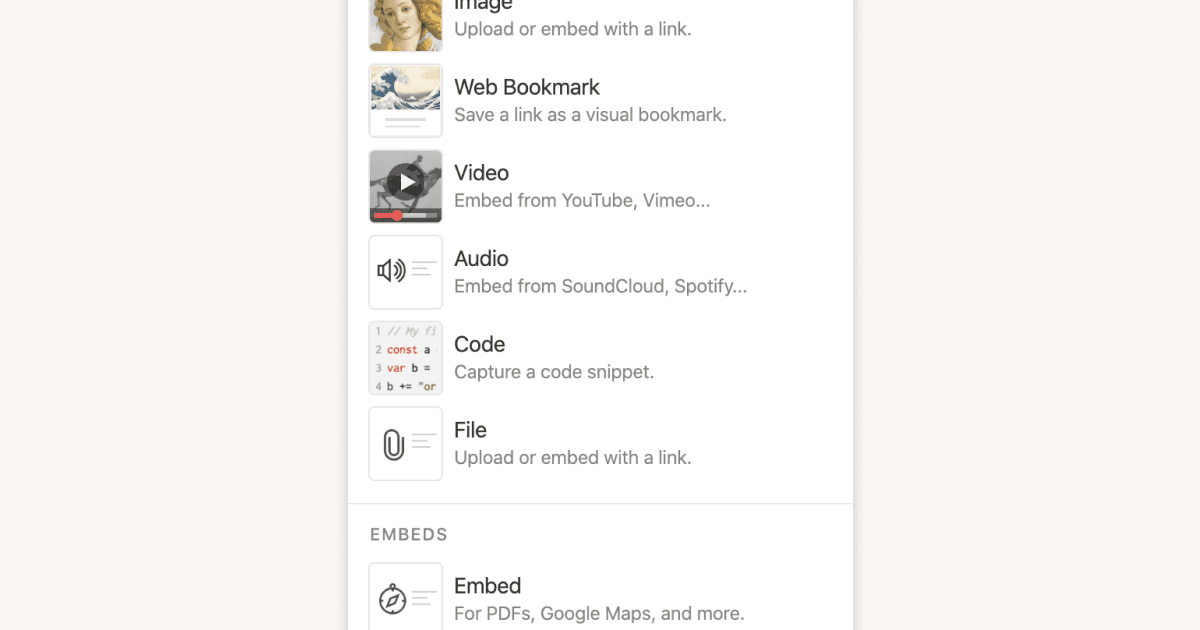Click the EMBEDS section header
This screenshot has height=630, width=1200.
(x=408, y=534)
